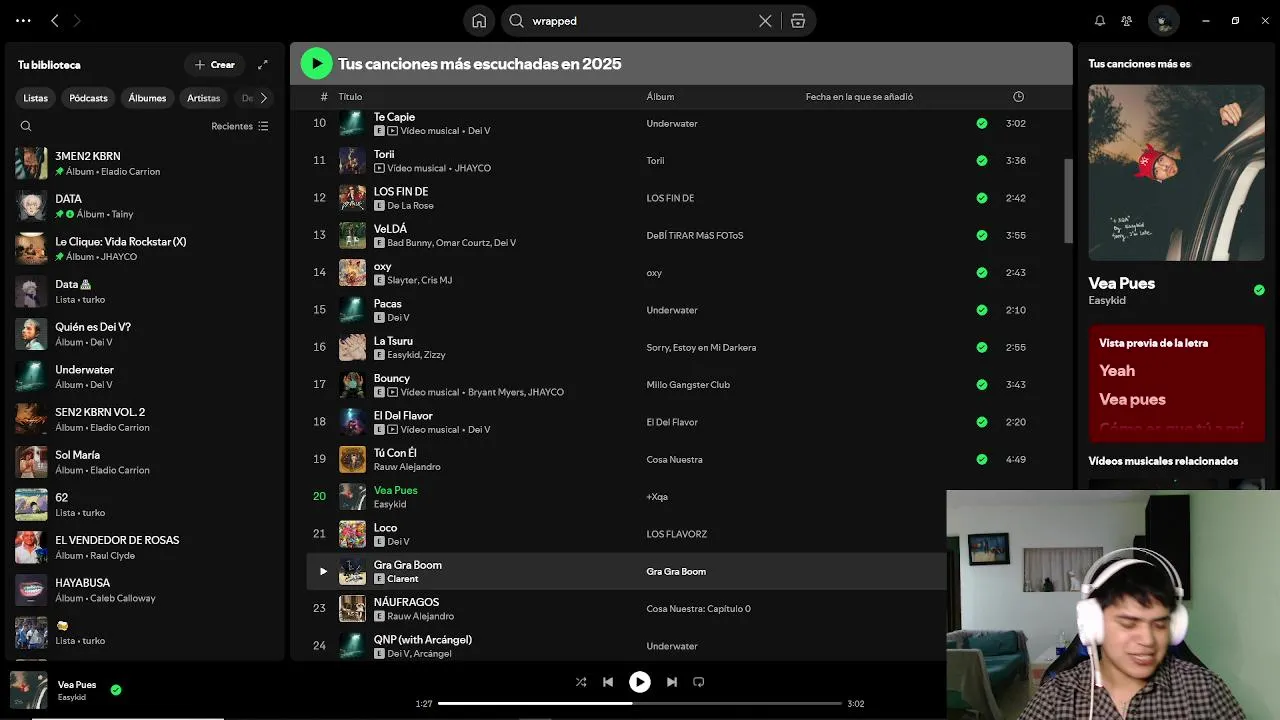
Task: Sort by duration clock icon
Action: coord(1018,97)
